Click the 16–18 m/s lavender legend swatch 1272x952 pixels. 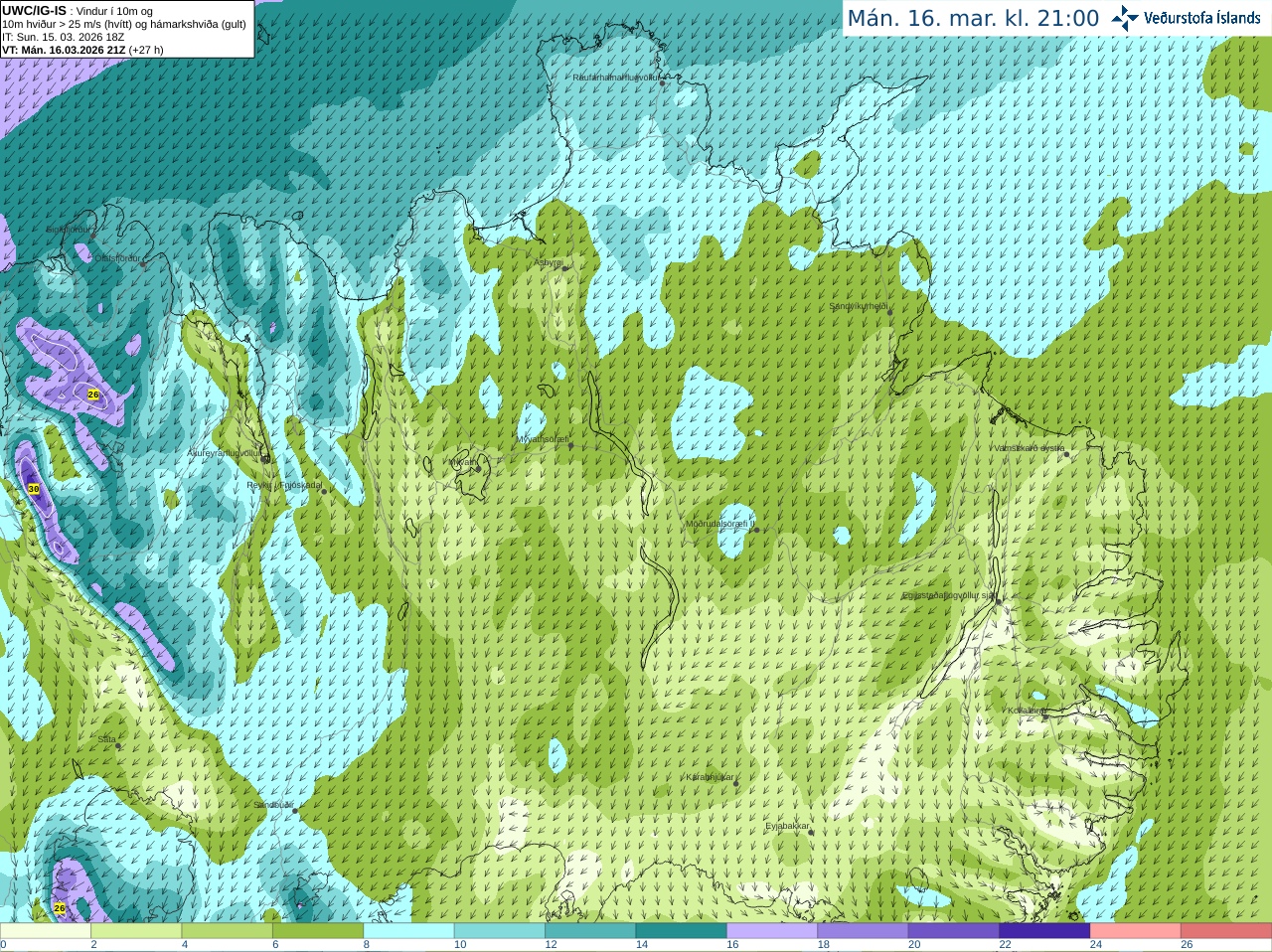772,931
